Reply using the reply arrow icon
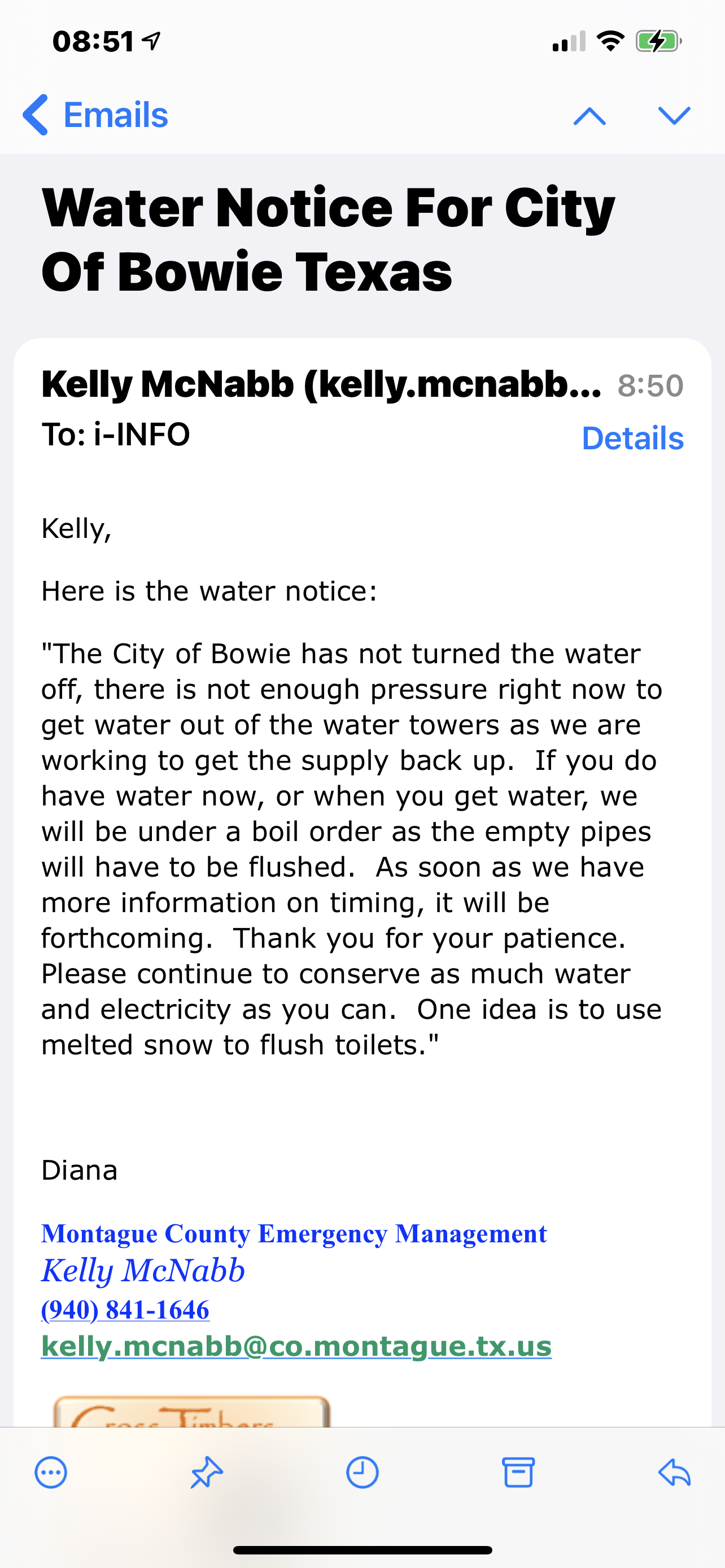Viewport: 725px width, 1568px height. pos(675,1473)
